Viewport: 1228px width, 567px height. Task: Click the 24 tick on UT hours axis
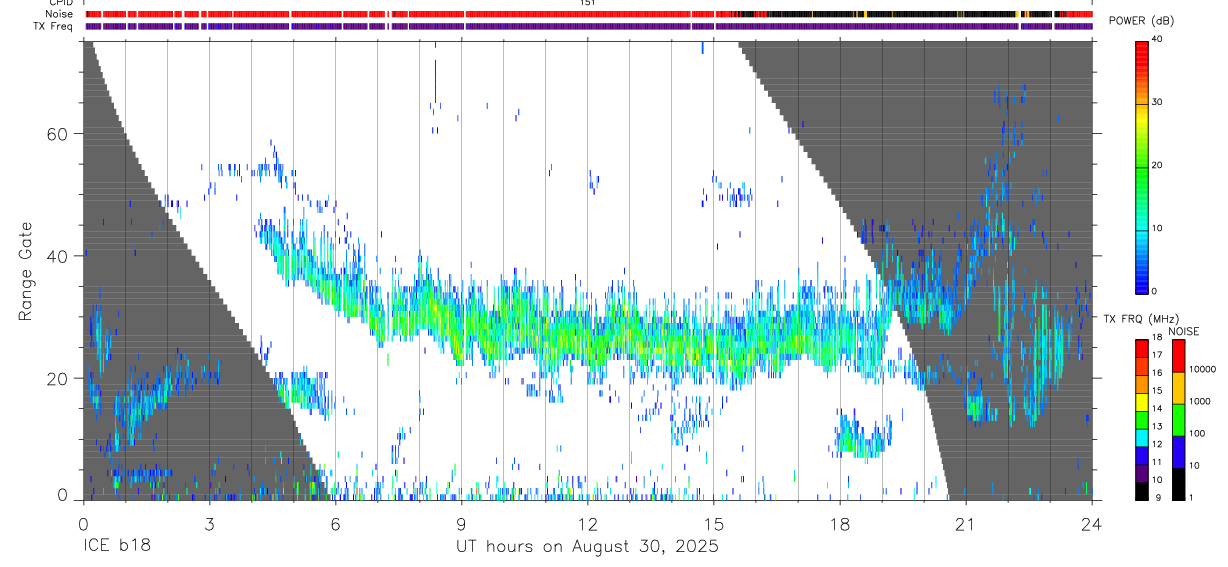click(1092, 523)
